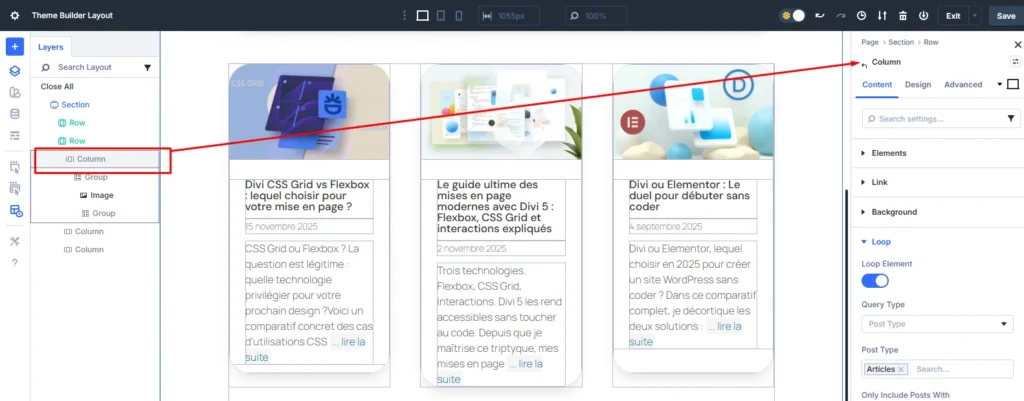Click the filter icon in Search settings
Viewport: 1024px width, 401px height.
pyautogui.click(x=1011, y=119)
